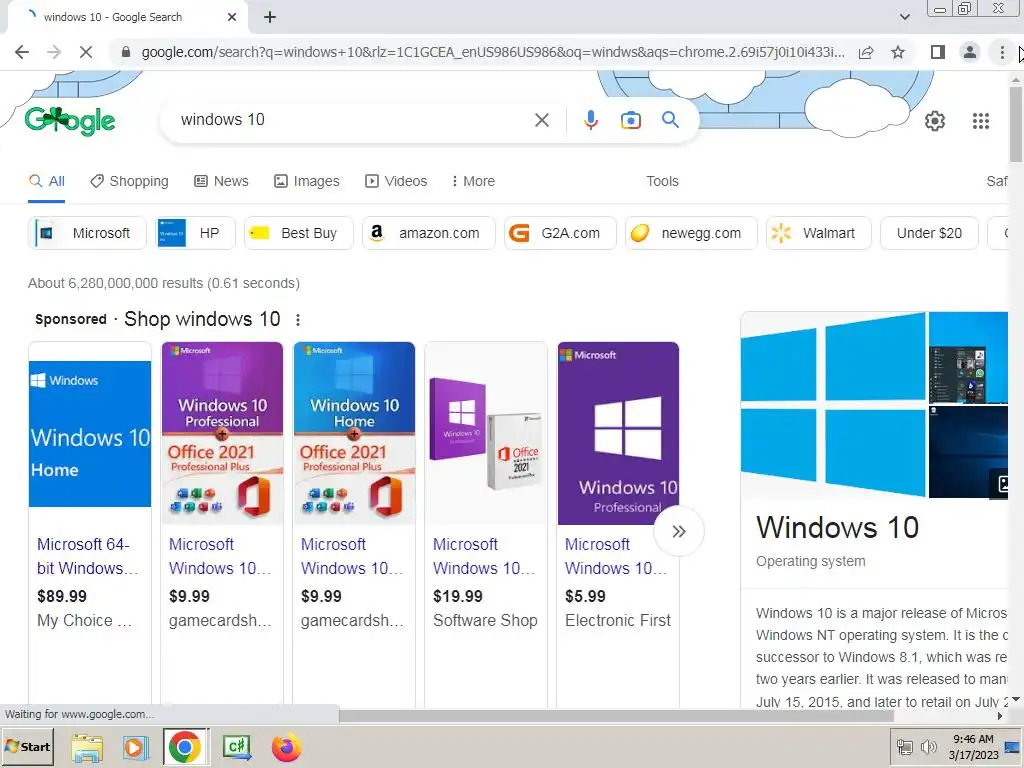The height and width of the screenshot is (768, 1024).
Task: Click the network icon in system tray
Action: [904, 747]
